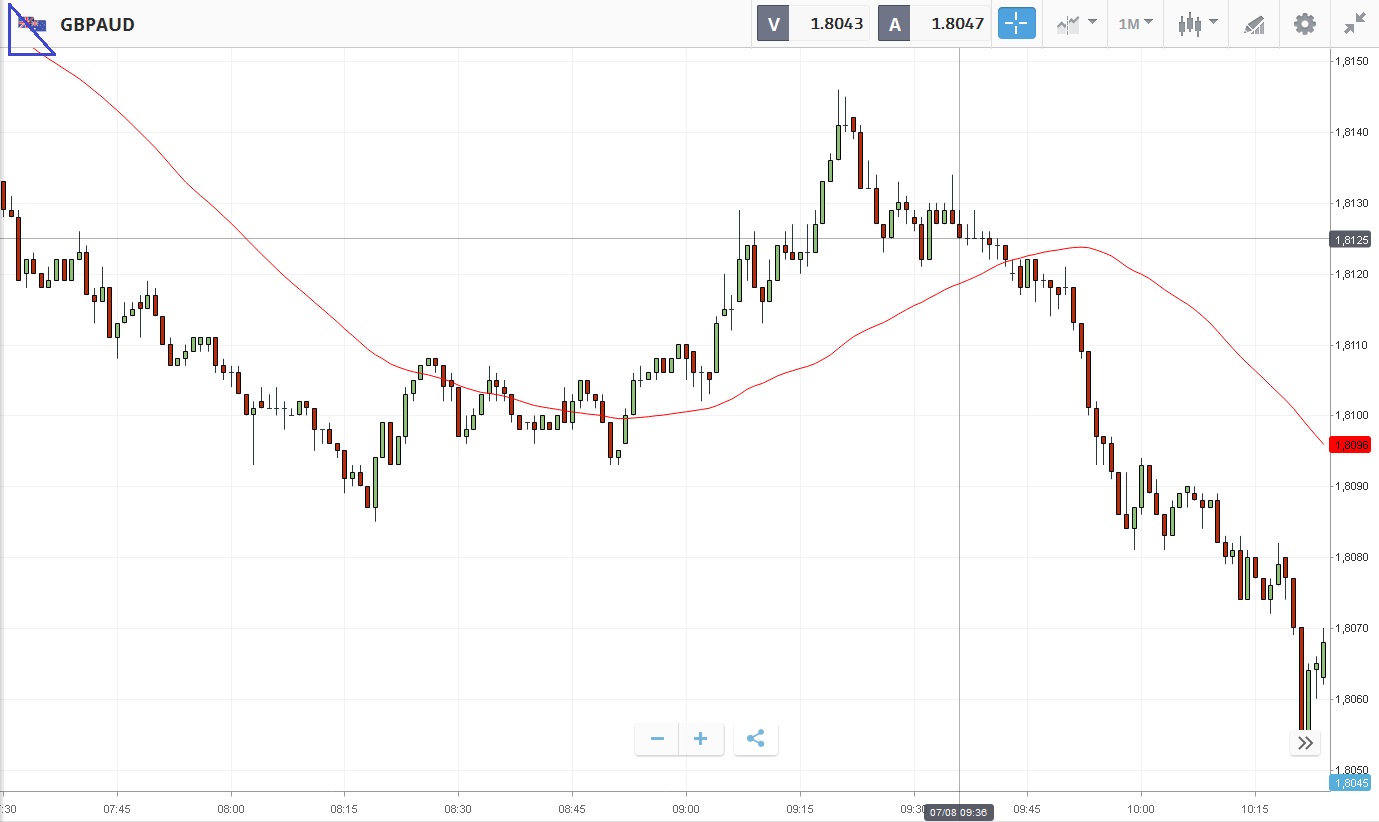Click the blue 1.8045 current price label
The width and height of the screenshot is (1379, 822).
pyautogui.click(x=1350, y=782)
